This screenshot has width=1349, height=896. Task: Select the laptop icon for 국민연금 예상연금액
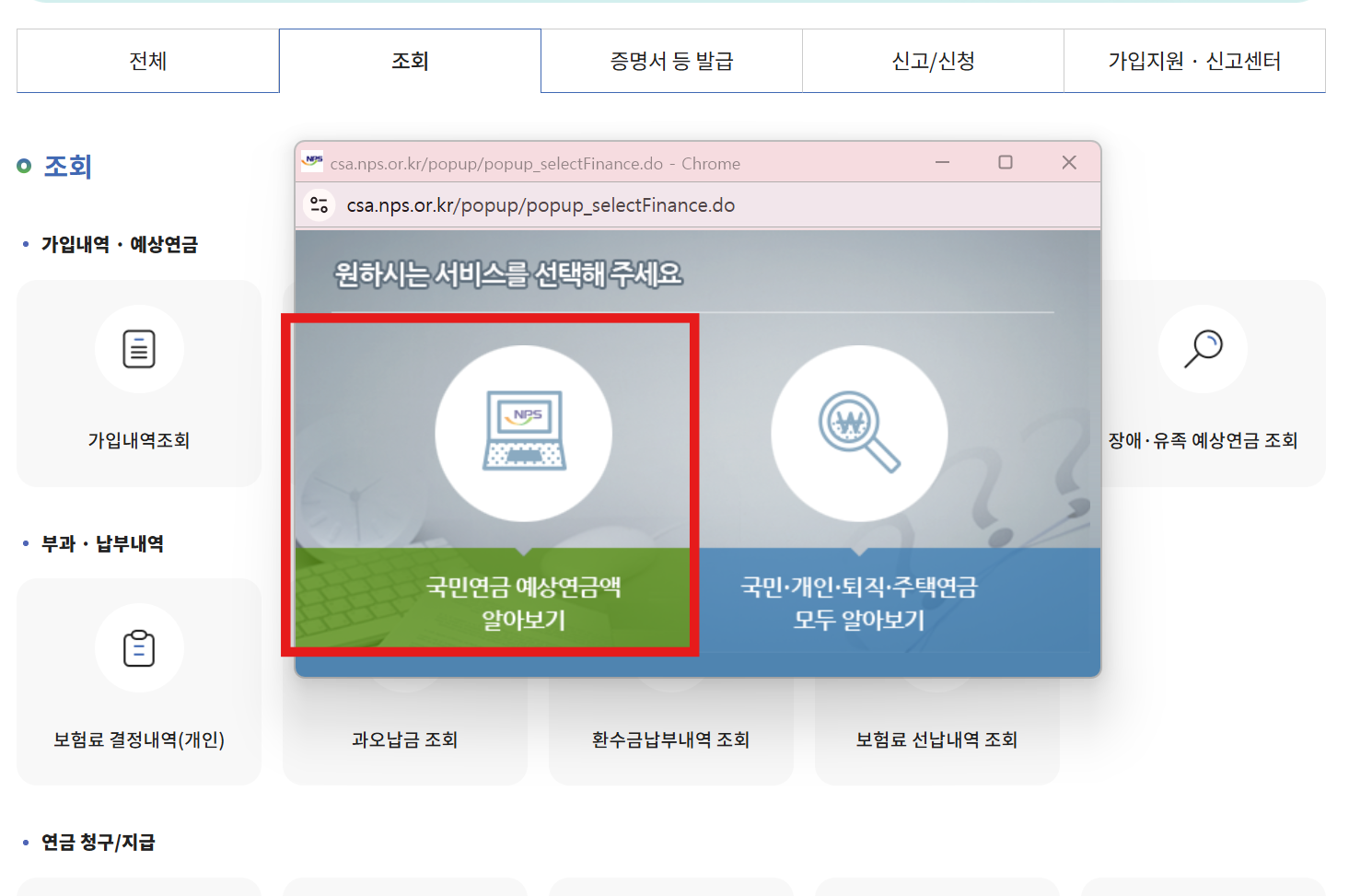tap(522, 431)
